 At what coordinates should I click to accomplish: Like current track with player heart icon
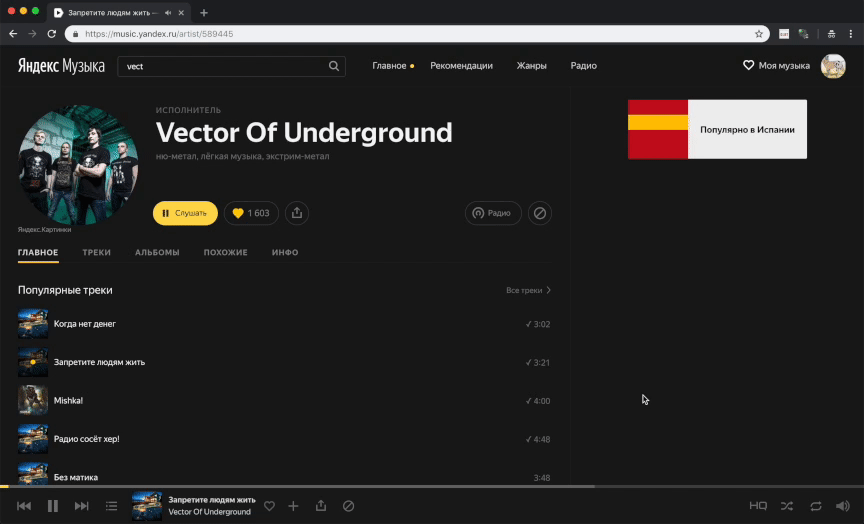(x=269, y=506)
